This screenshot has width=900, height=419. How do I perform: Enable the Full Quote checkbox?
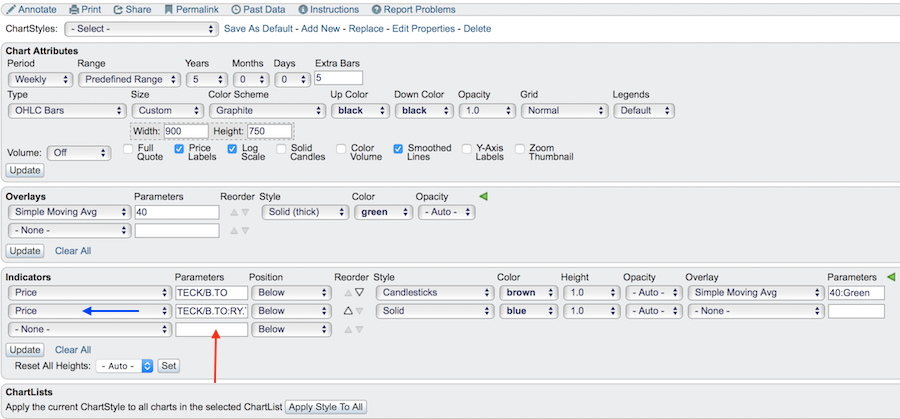(129, 149)
